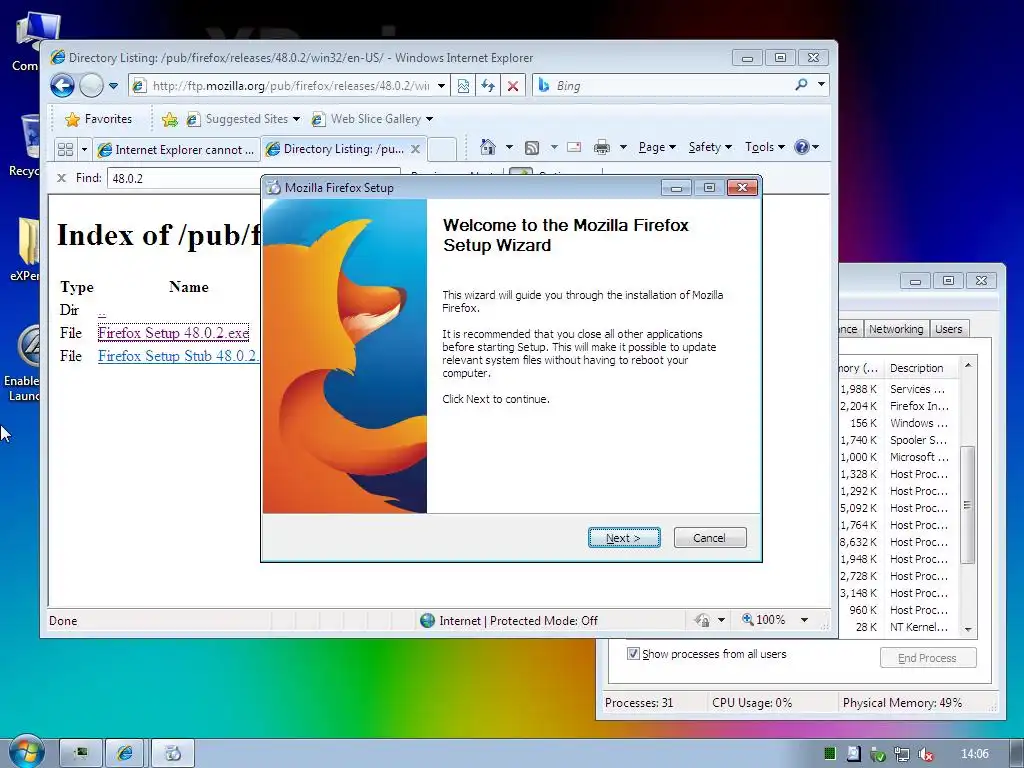
Task: Click Firefox Setup installer taskbar icon
Action: [x=173, y=754]
